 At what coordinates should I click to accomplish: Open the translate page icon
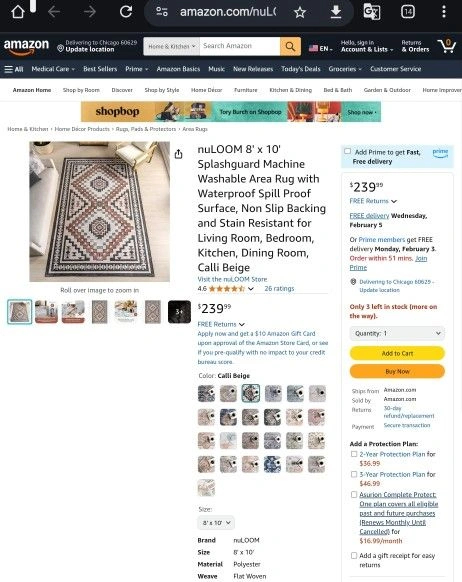pos(371,12)
